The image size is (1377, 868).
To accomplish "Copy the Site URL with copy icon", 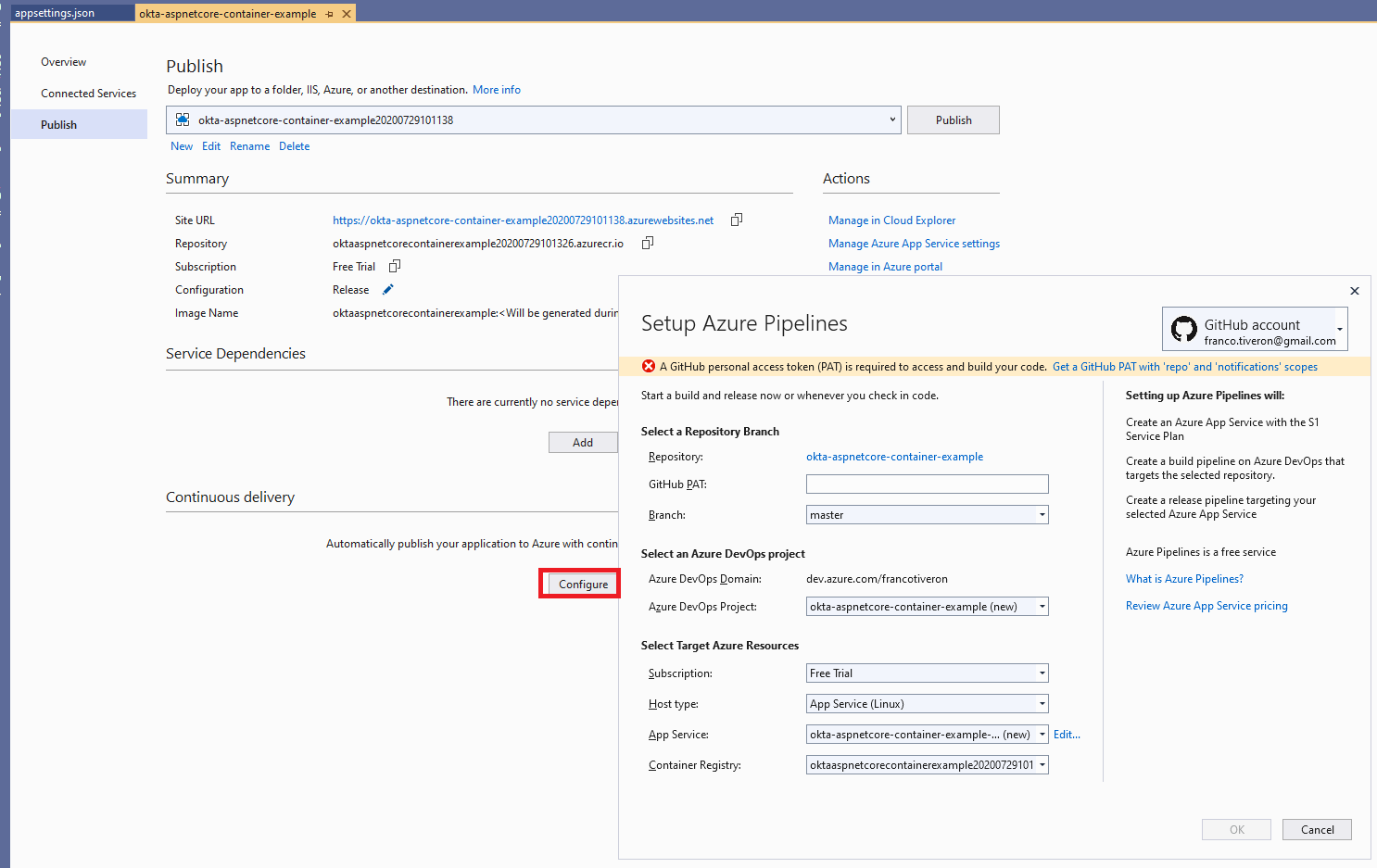I will click(737, 220).
